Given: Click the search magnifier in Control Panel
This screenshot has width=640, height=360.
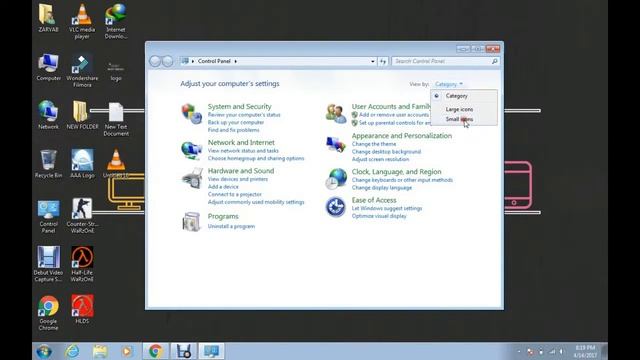Looking at the screenshot, I should (494, 61).
